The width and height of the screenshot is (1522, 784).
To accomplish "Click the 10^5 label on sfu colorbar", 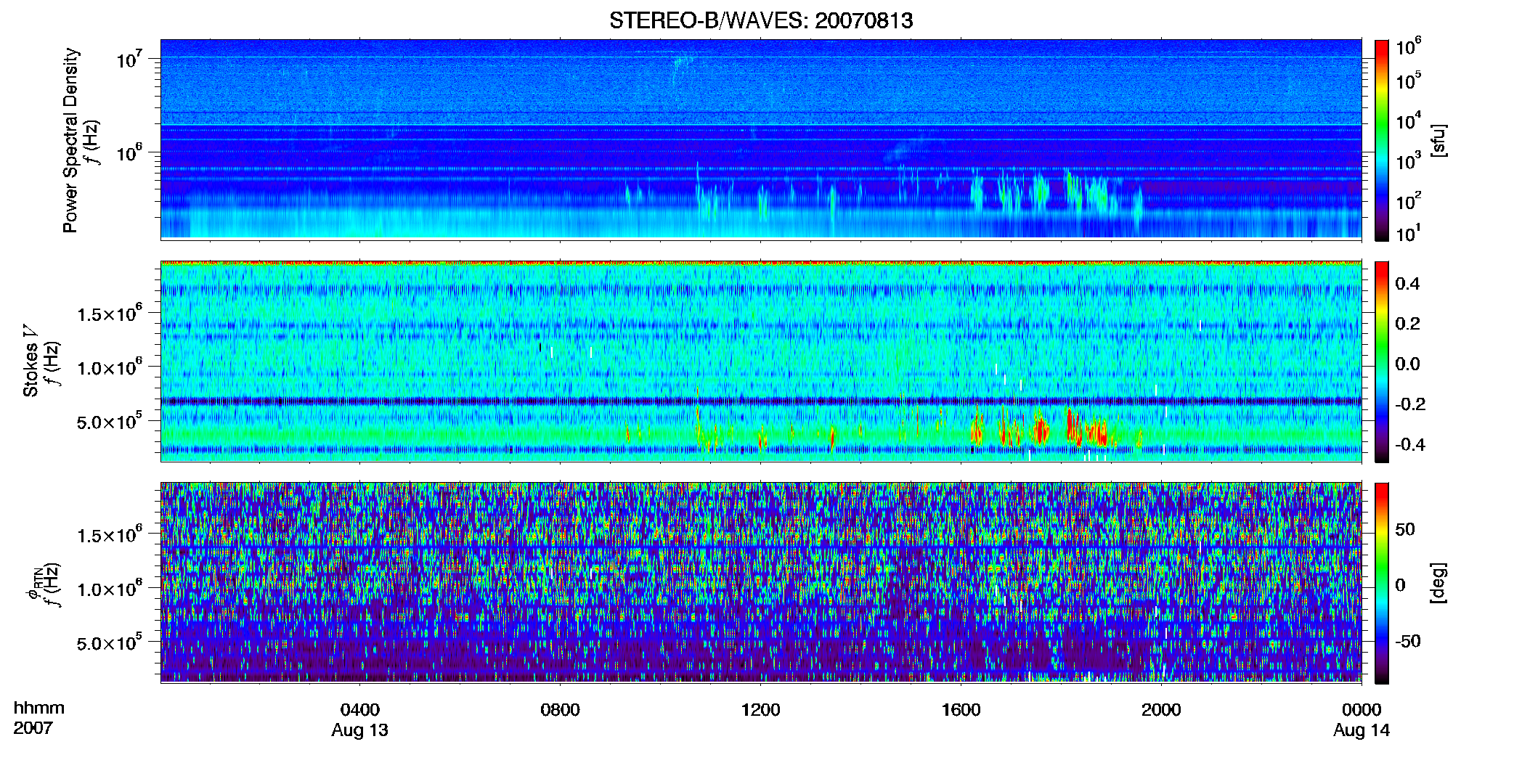I will click(x=1409, y=81).
